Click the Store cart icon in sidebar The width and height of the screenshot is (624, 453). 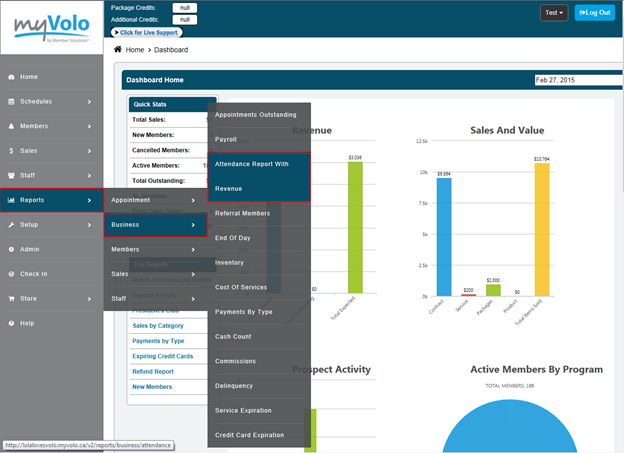[11, 298]
